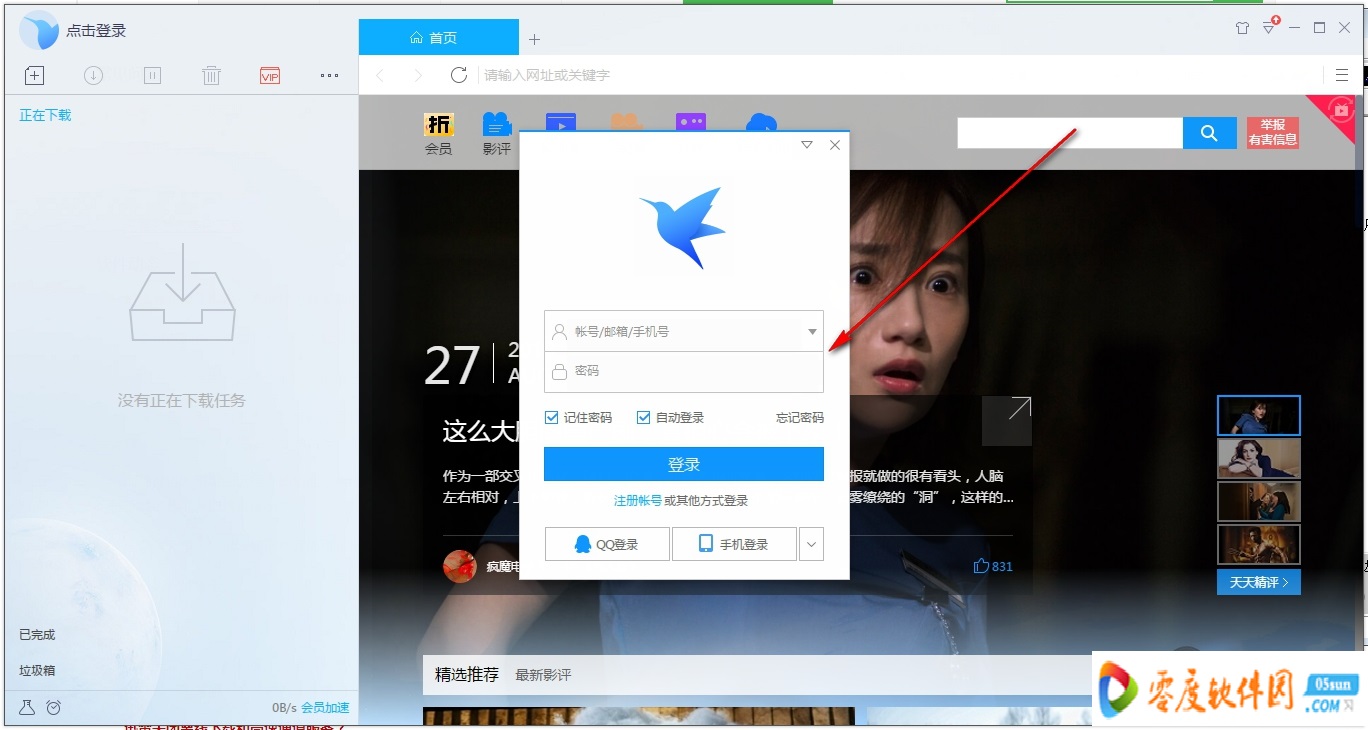
Task: Open the 会员 discount icon on homepage
Action: pyautogui.click(x=438, y=134)
